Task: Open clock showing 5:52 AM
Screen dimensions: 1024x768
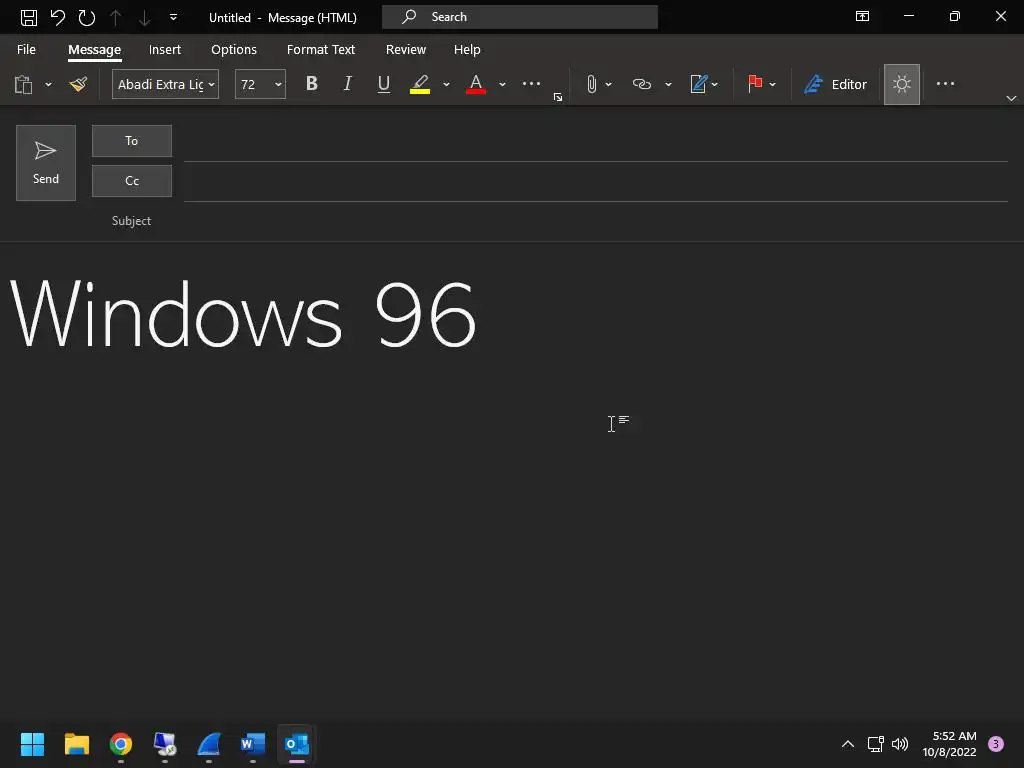Action: [950, 744]
